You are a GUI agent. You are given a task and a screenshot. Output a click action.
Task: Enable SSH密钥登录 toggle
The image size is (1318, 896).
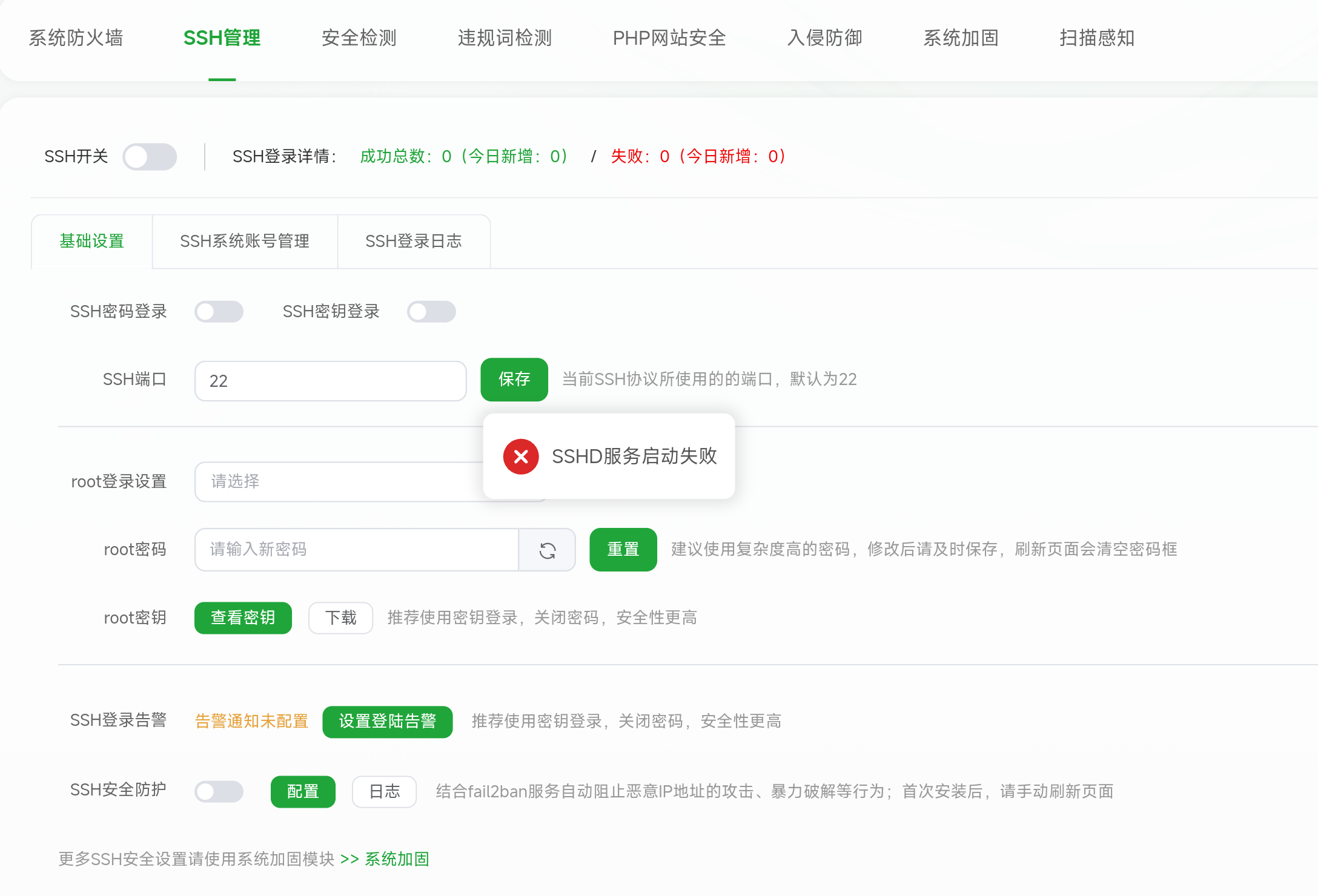431,312
